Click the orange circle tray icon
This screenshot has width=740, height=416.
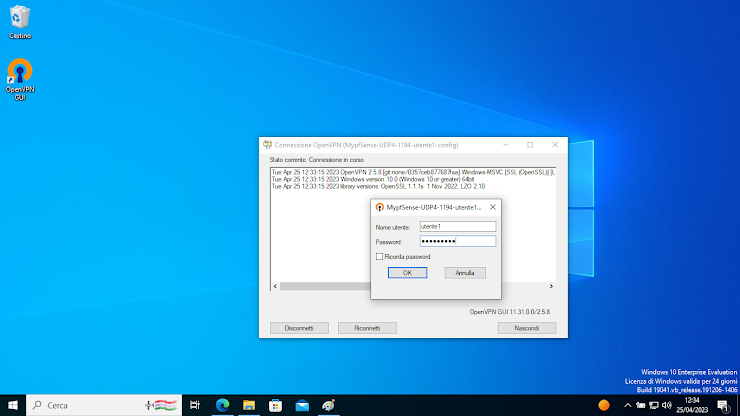pyautogui.click(x=604, y=405)
